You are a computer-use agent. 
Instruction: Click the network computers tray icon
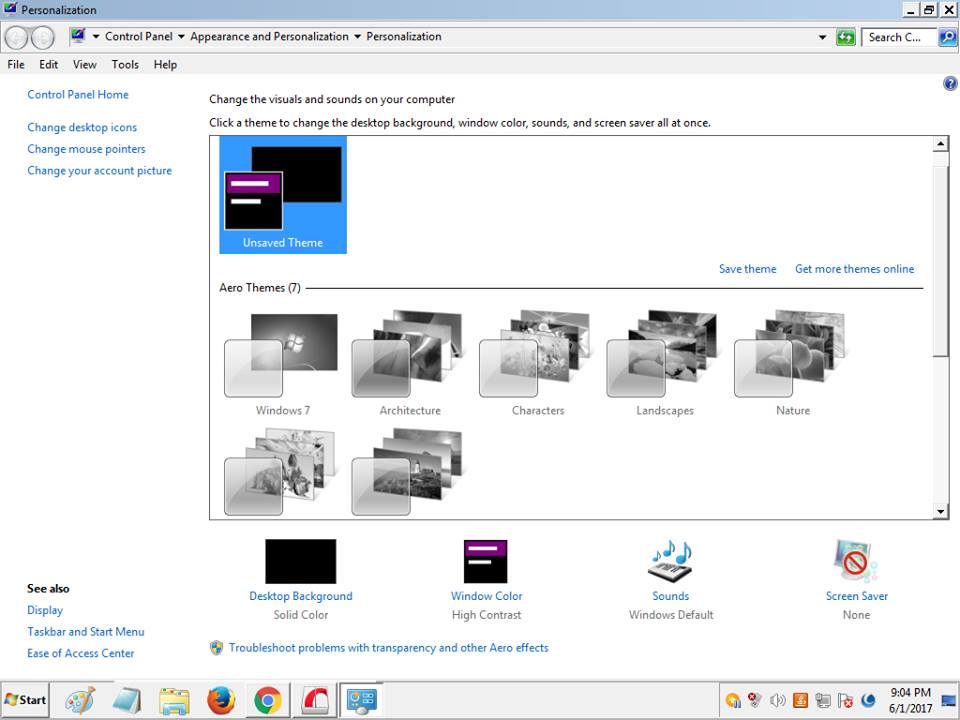coord(823,700)
